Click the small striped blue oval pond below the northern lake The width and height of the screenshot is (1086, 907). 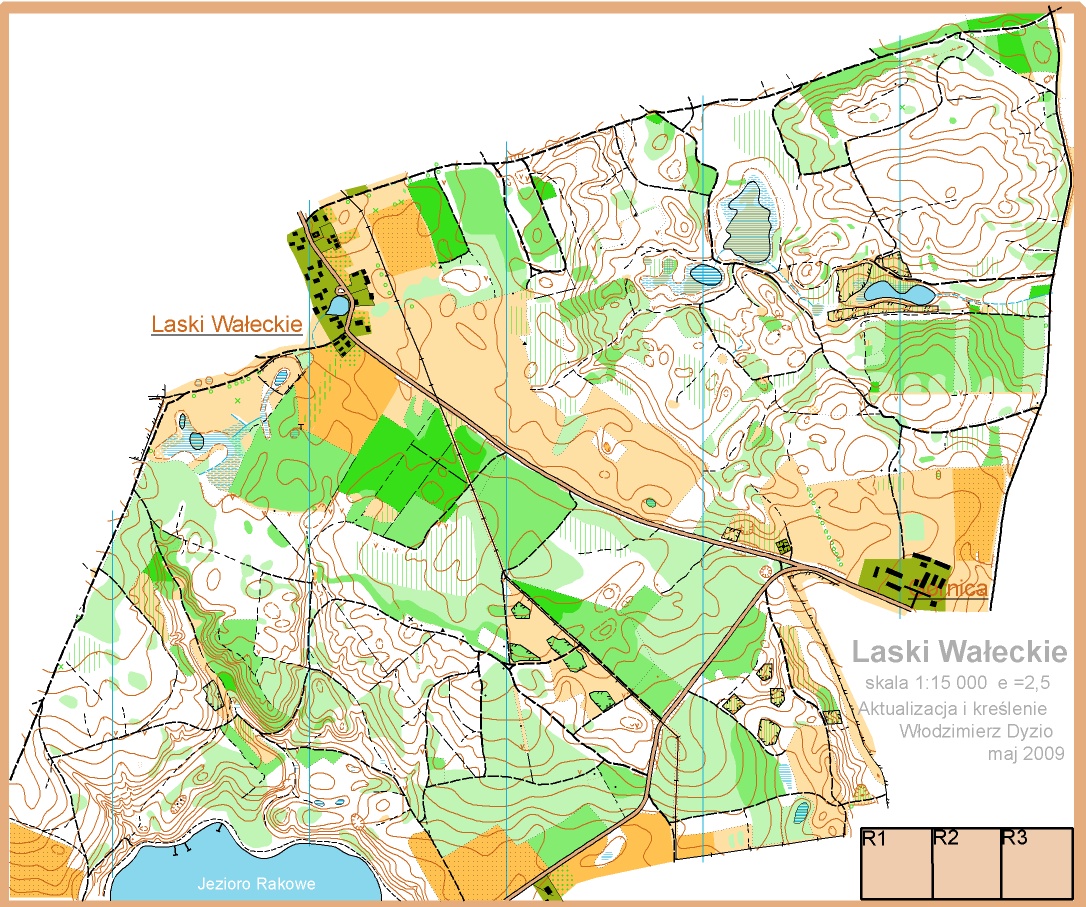706,272
